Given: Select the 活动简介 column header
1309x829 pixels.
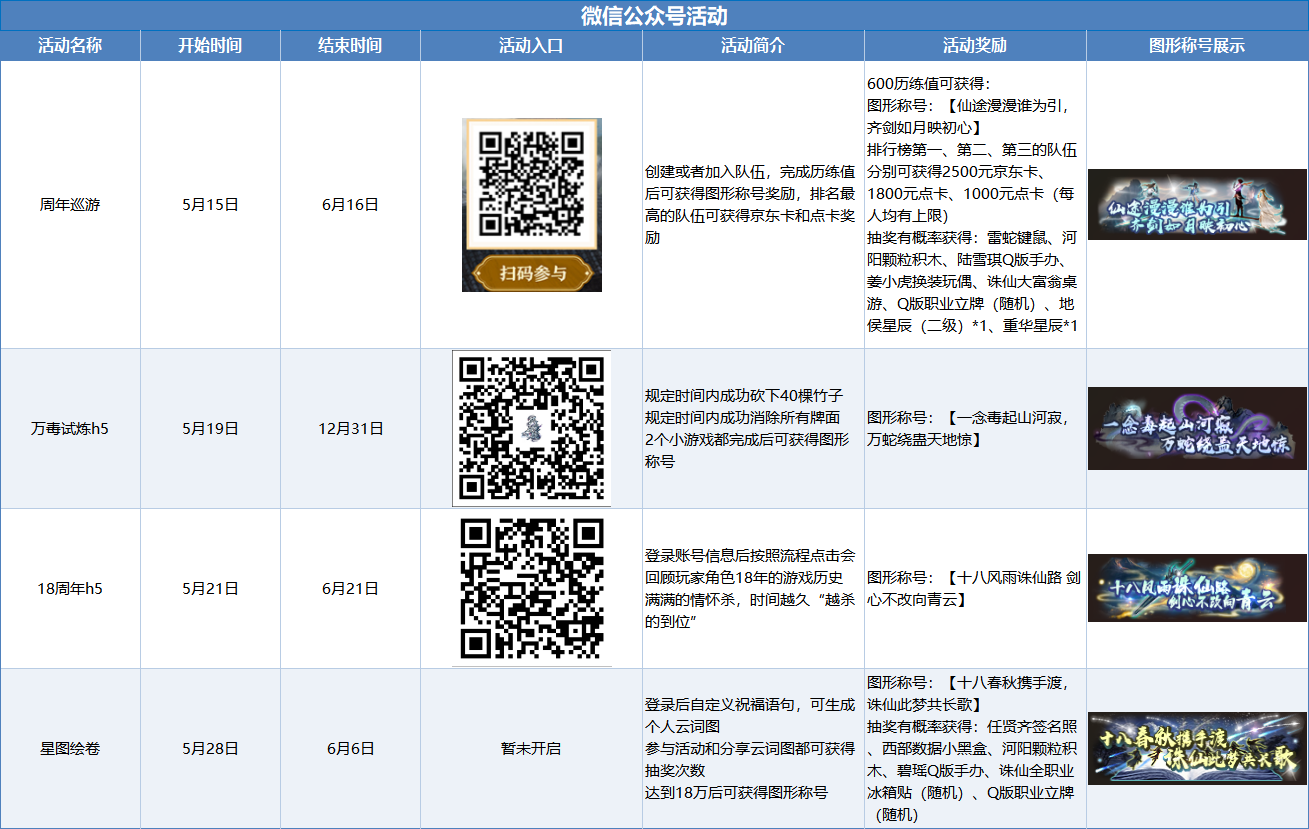Looking at the screenshot, I should [x=753, y=46].
